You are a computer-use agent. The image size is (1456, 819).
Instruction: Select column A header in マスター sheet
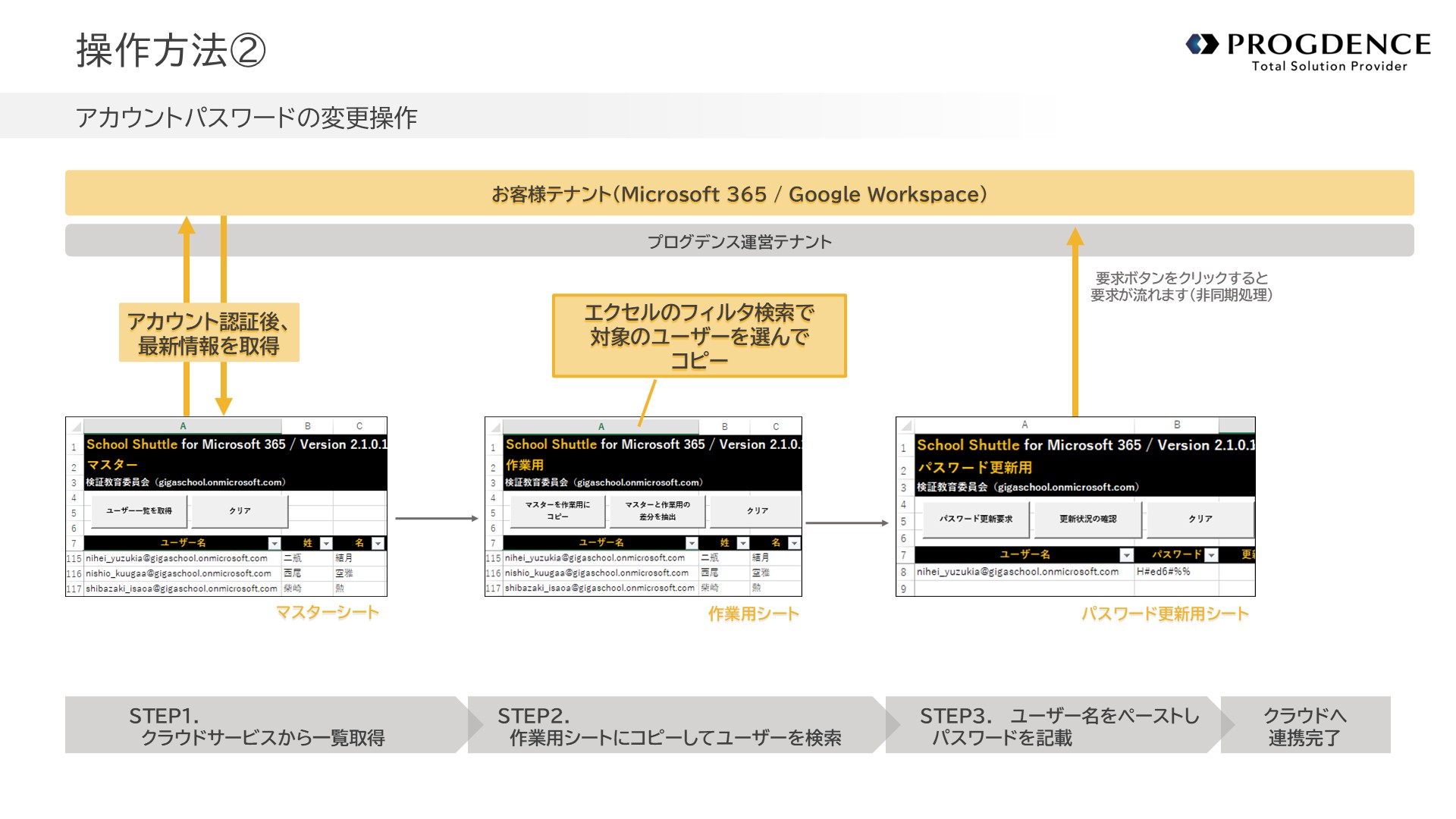(183, 426)
